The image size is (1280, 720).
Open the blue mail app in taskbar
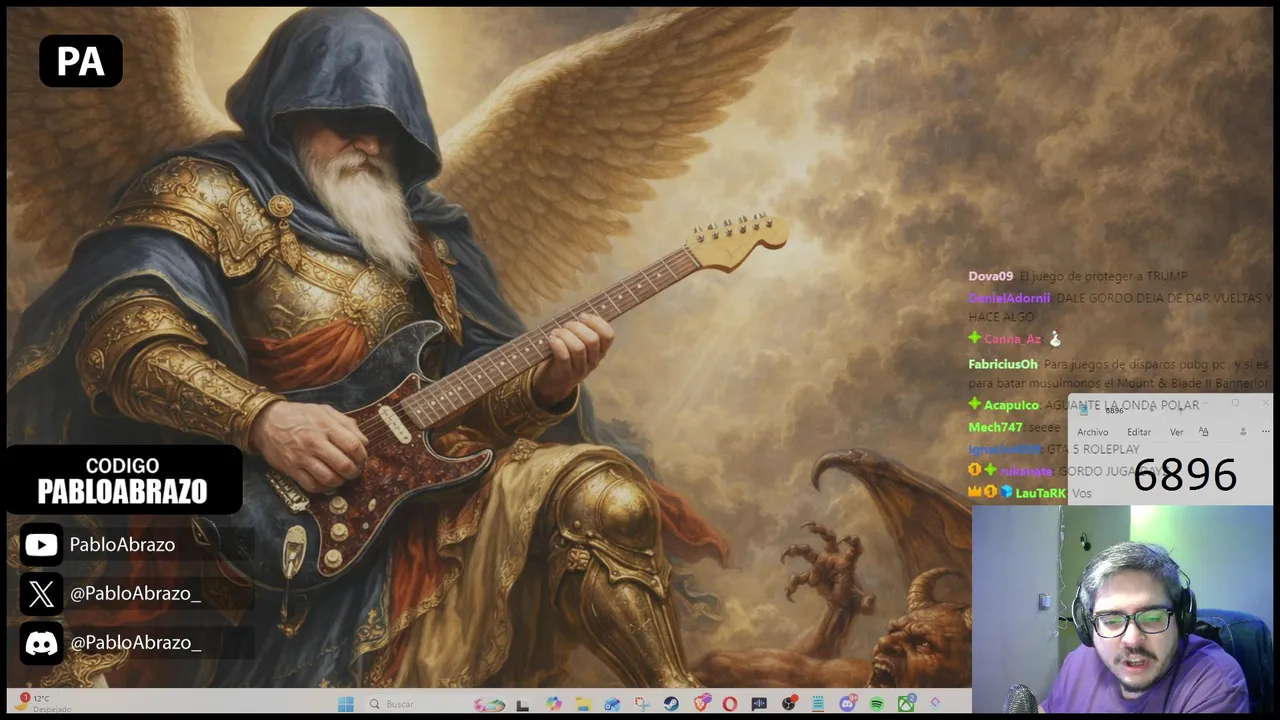tap(612, 704)
